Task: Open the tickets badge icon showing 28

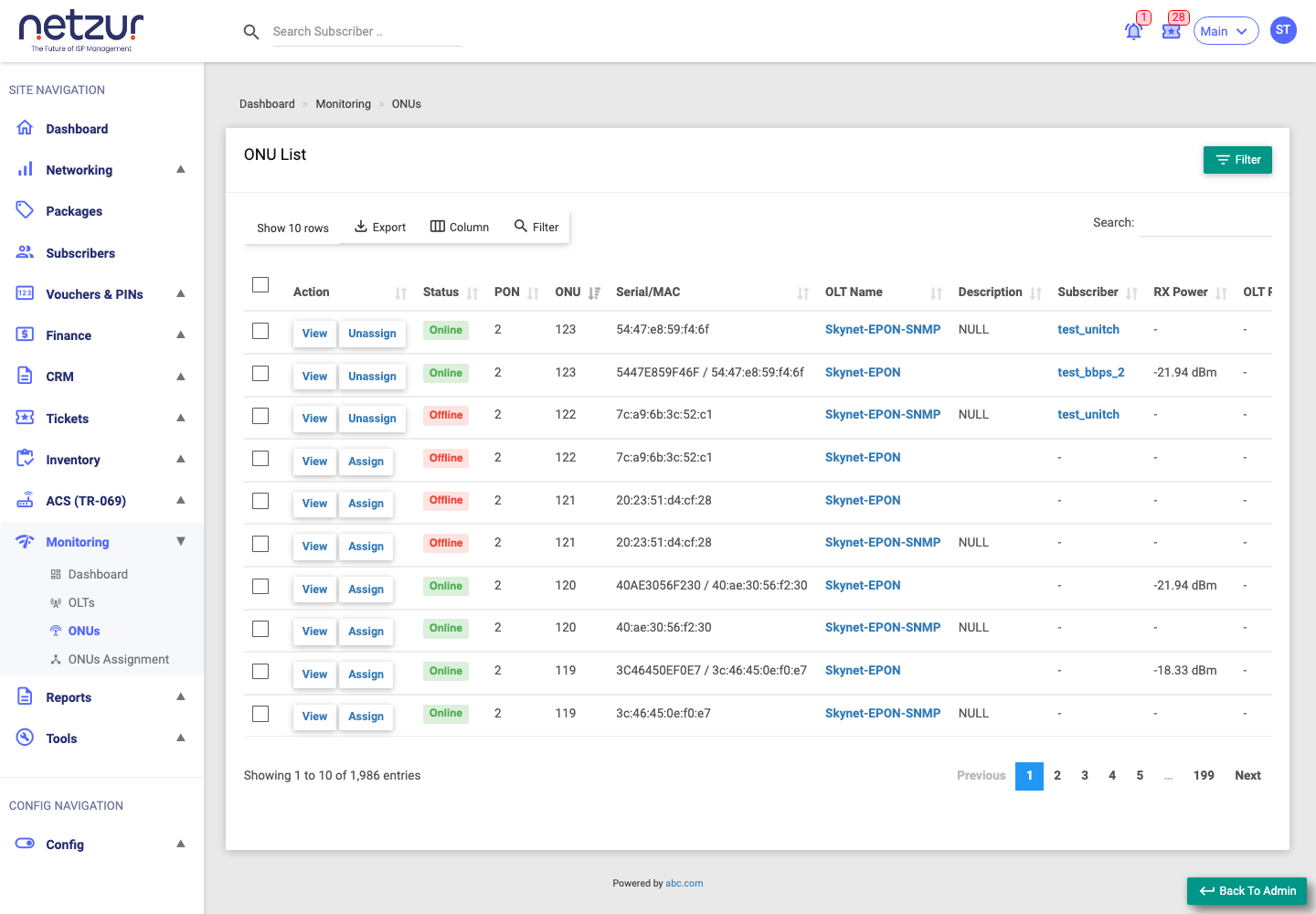Action: pyautogui.click(x=1172, y=31)
